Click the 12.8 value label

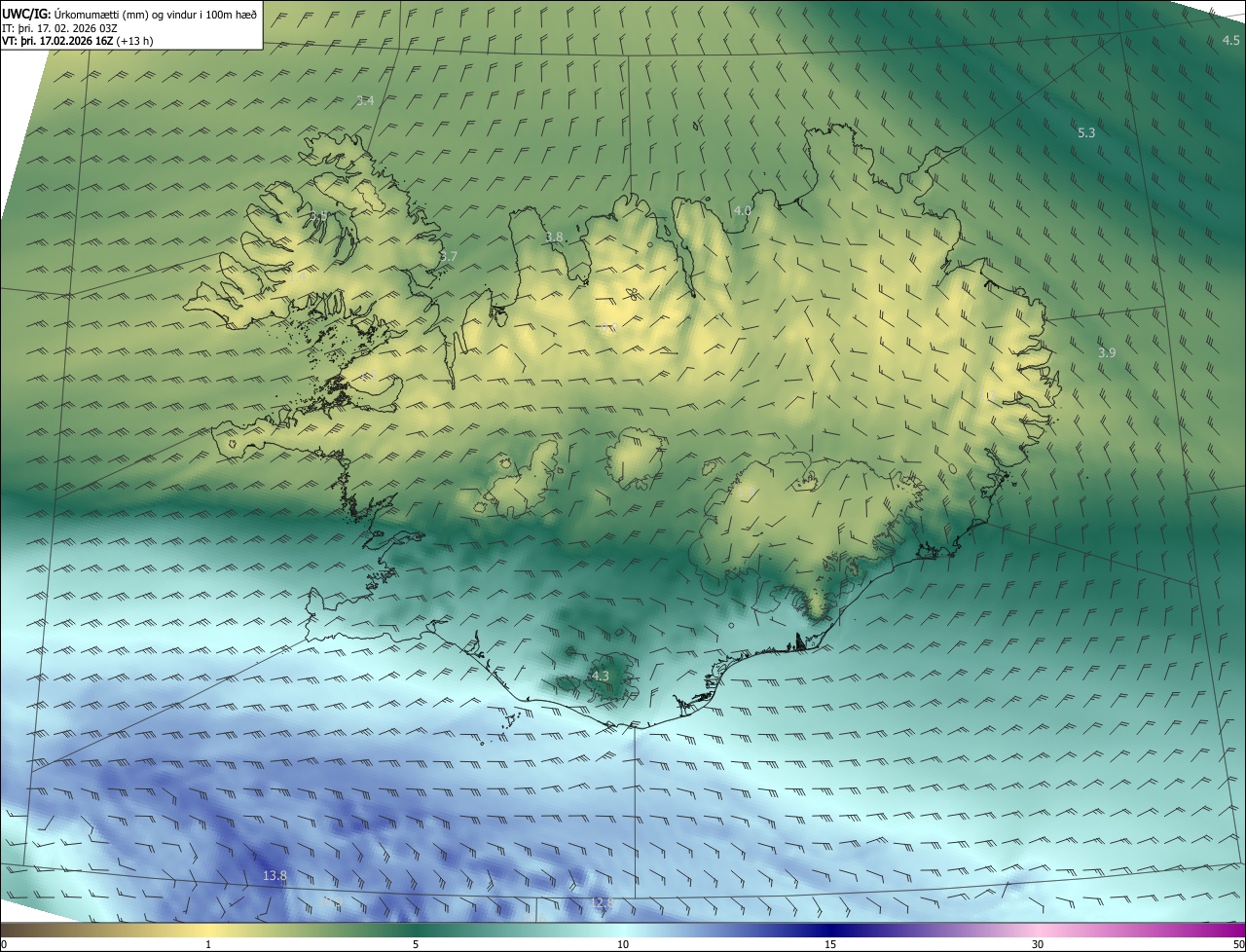point(602,903)
